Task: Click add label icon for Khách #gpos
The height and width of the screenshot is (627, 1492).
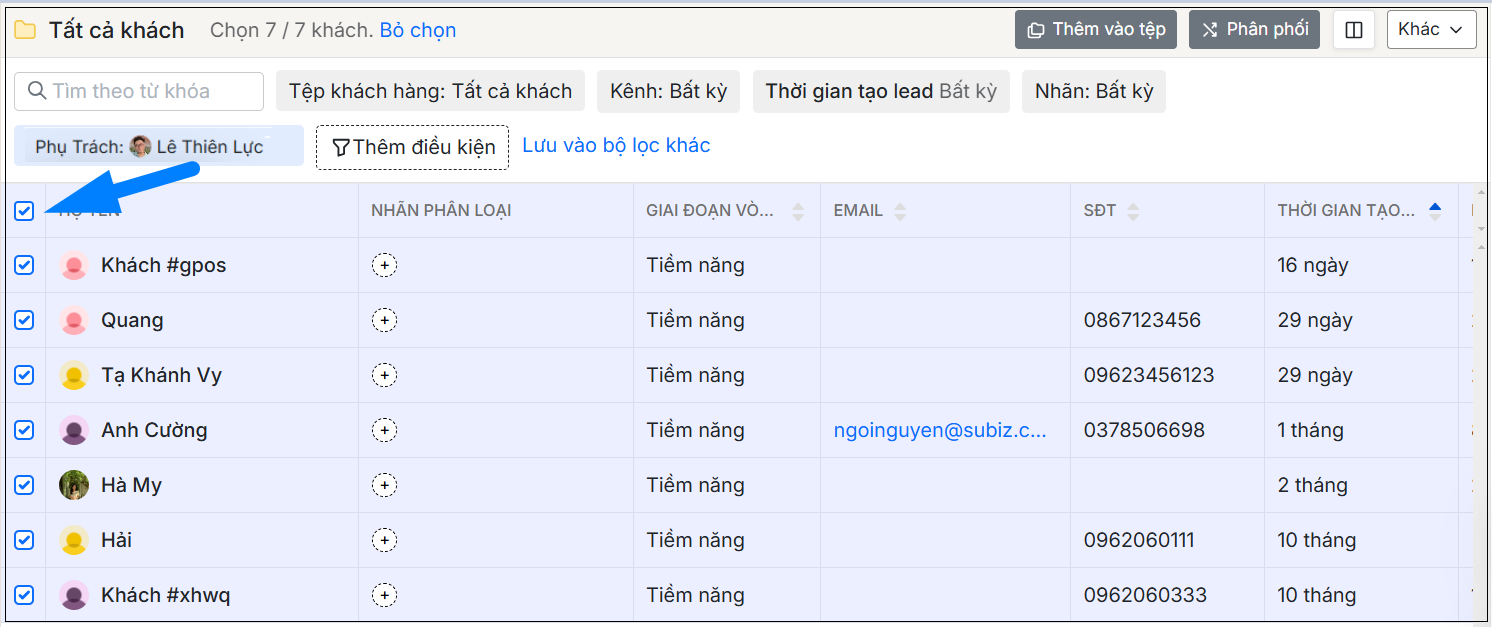Action: point(384,265)
